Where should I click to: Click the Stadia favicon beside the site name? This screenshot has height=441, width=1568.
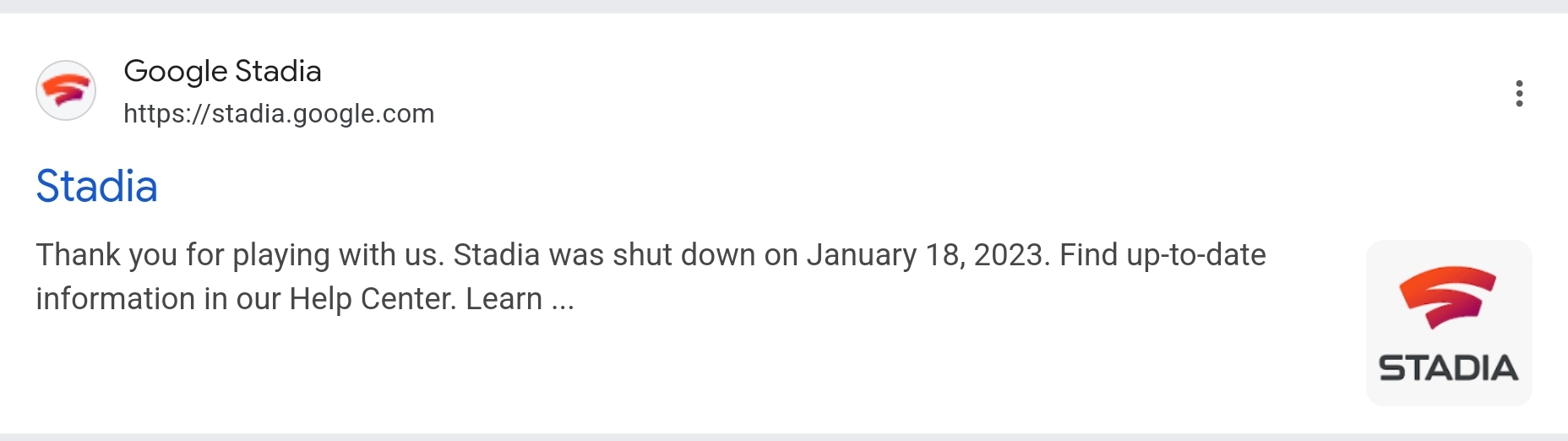click(x=66, y=90)
